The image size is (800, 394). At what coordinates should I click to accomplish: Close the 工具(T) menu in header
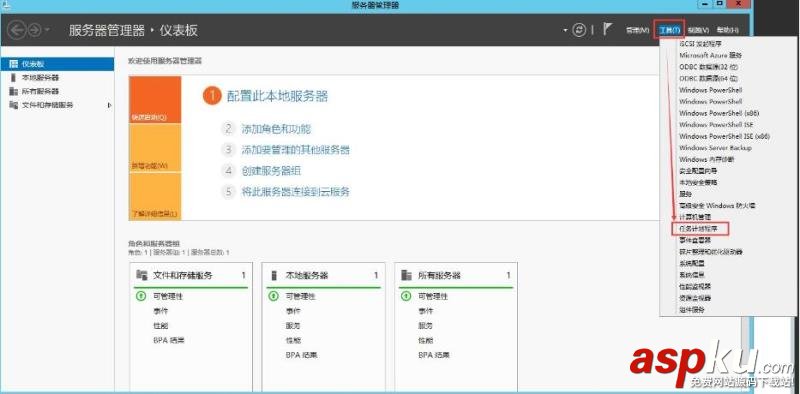point(669,30)
